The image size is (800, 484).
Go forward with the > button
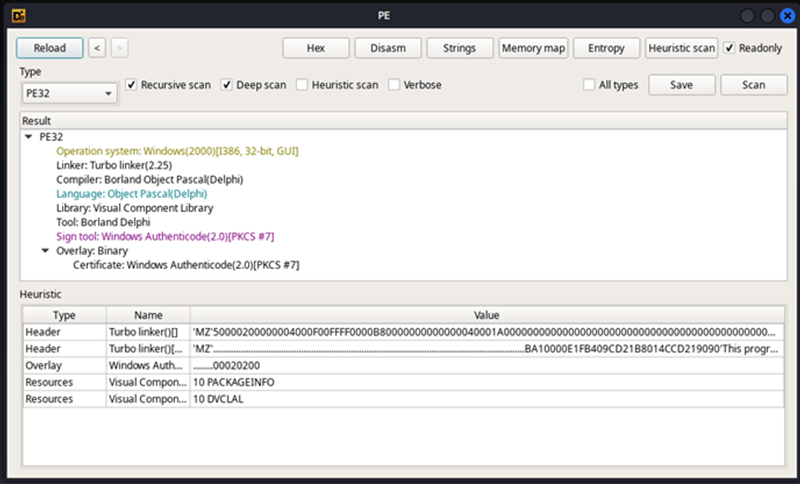click(x=119, y=48)
